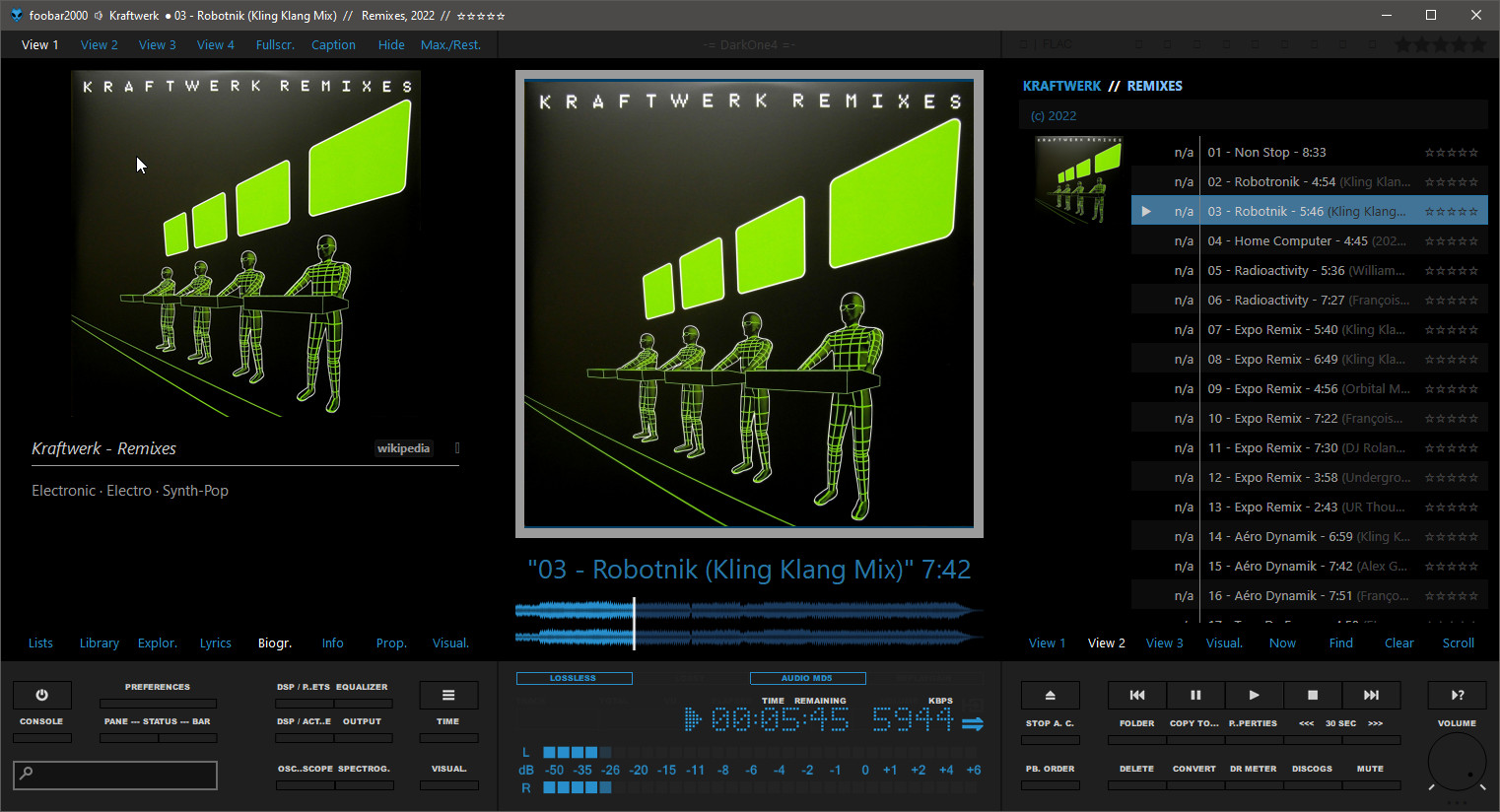
Task: Click the search input field
Action: (115, 775)
